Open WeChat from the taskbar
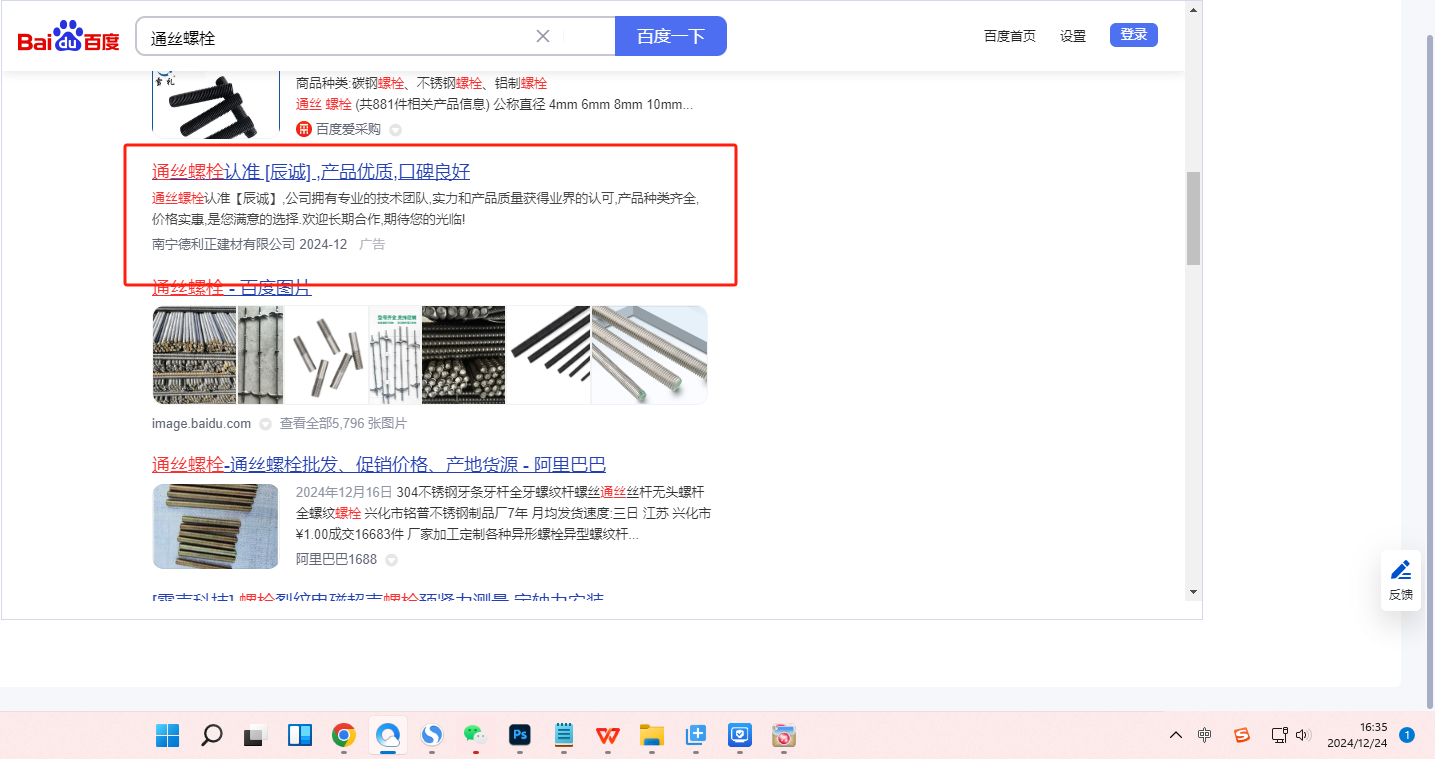1435x759 pixels. pyautogui.click(x=475, y=736)
